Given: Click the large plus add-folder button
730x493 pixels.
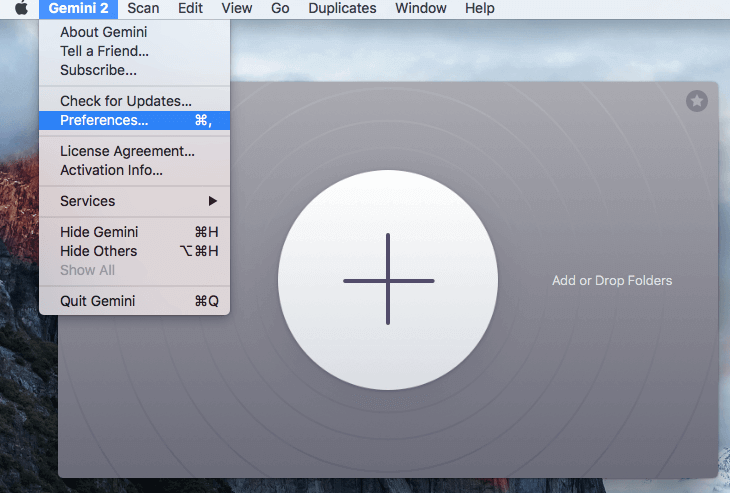Looking at the screenshot, I should (388, 280).
